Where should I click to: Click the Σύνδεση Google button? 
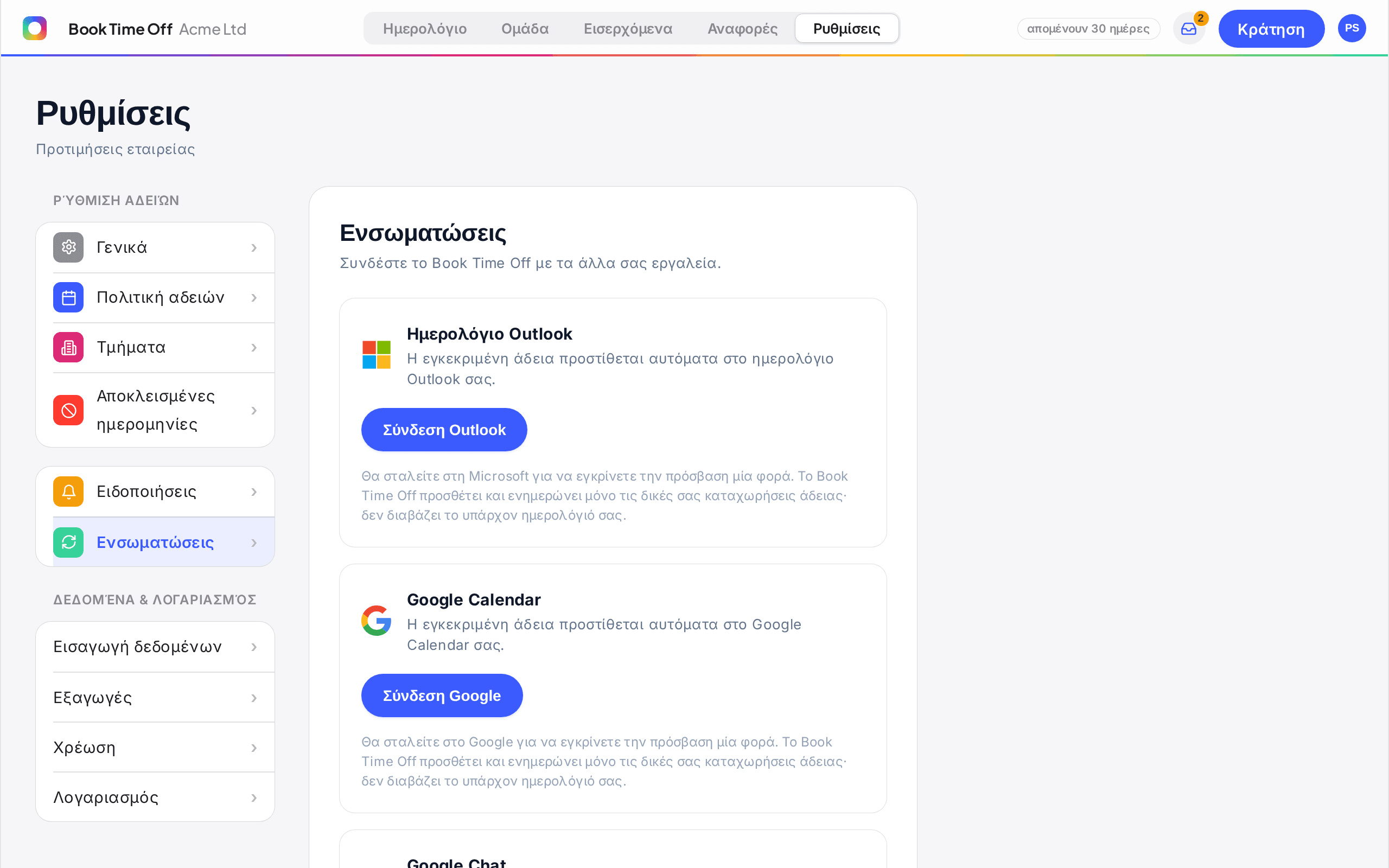442,696
